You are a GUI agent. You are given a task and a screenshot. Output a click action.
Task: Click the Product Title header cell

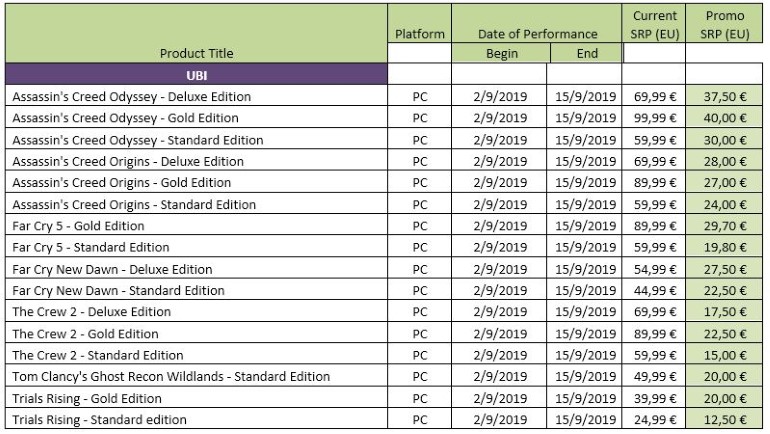click(196, 53)
